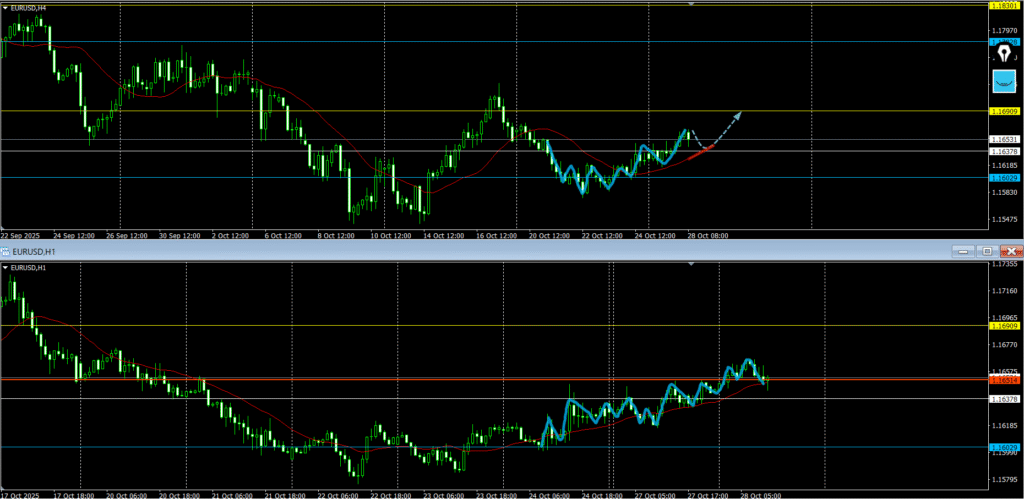Click the 22 Sep 2025 date on H4 axis
Viewport: 1024px width, 499px height.
coord(20,236)
